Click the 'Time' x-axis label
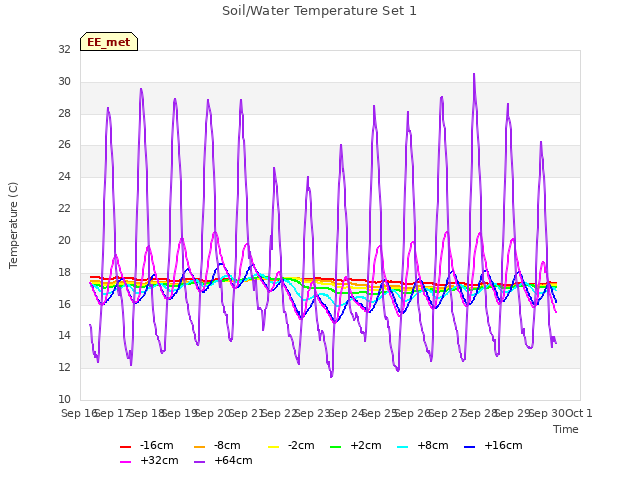Viewport: 640px width, 480px height. [x=566, y=429]
